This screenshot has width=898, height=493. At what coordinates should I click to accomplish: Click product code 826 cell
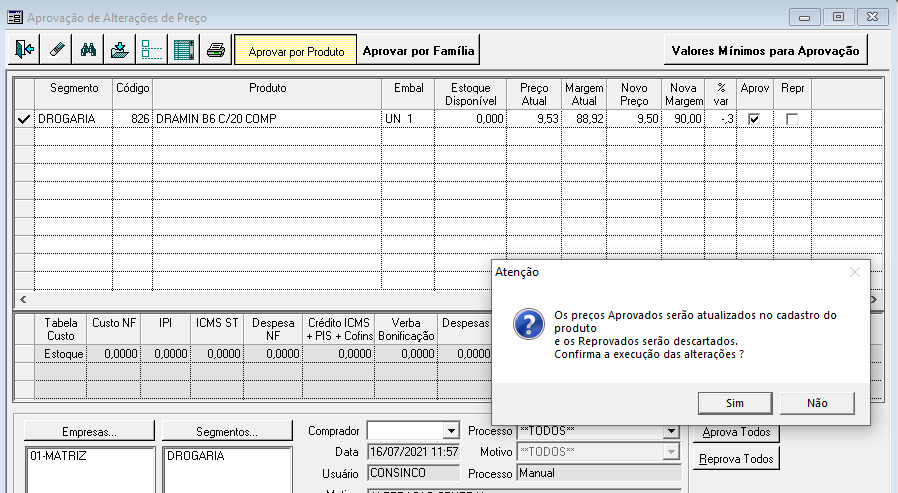click(132, 119)
